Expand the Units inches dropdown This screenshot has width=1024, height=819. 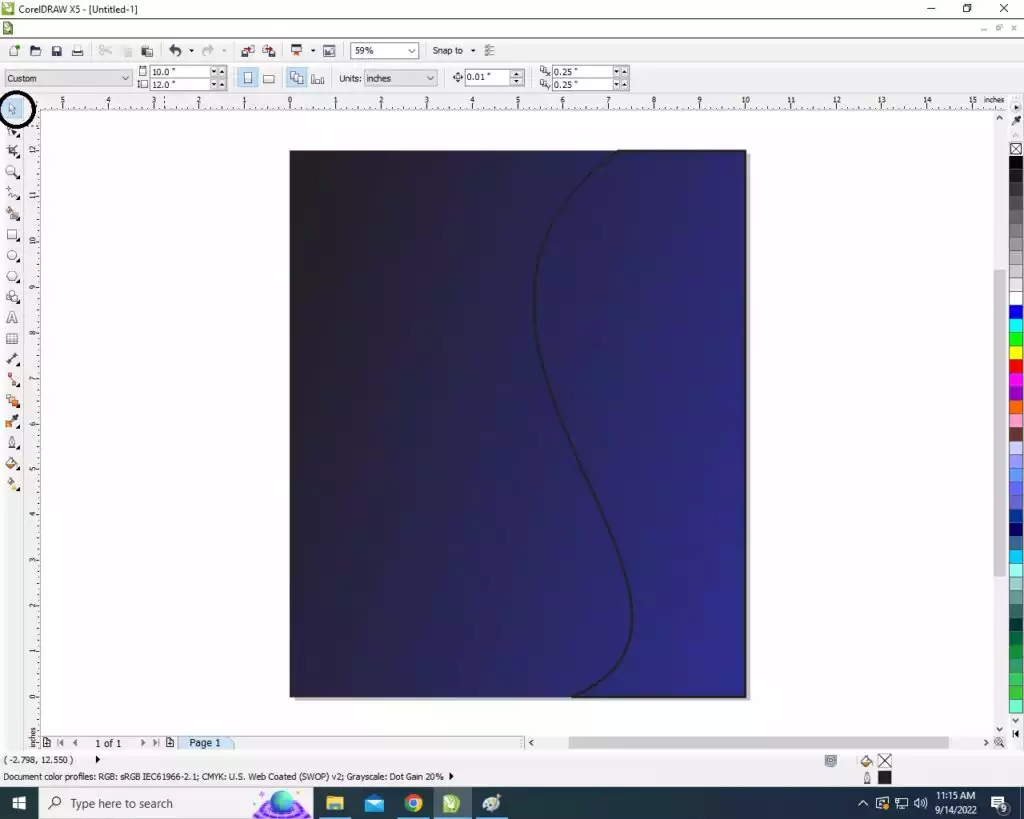pos(431,78)
